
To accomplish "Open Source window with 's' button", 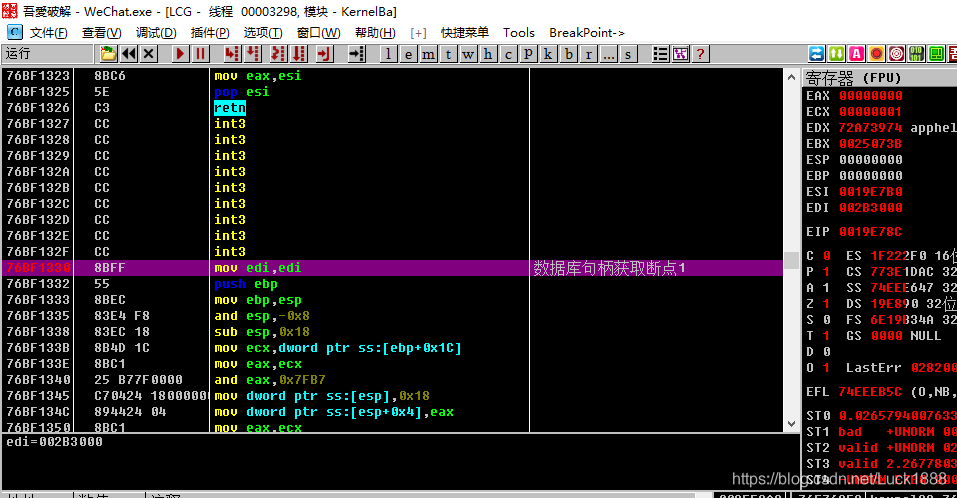I will click(x=628, y=54).
